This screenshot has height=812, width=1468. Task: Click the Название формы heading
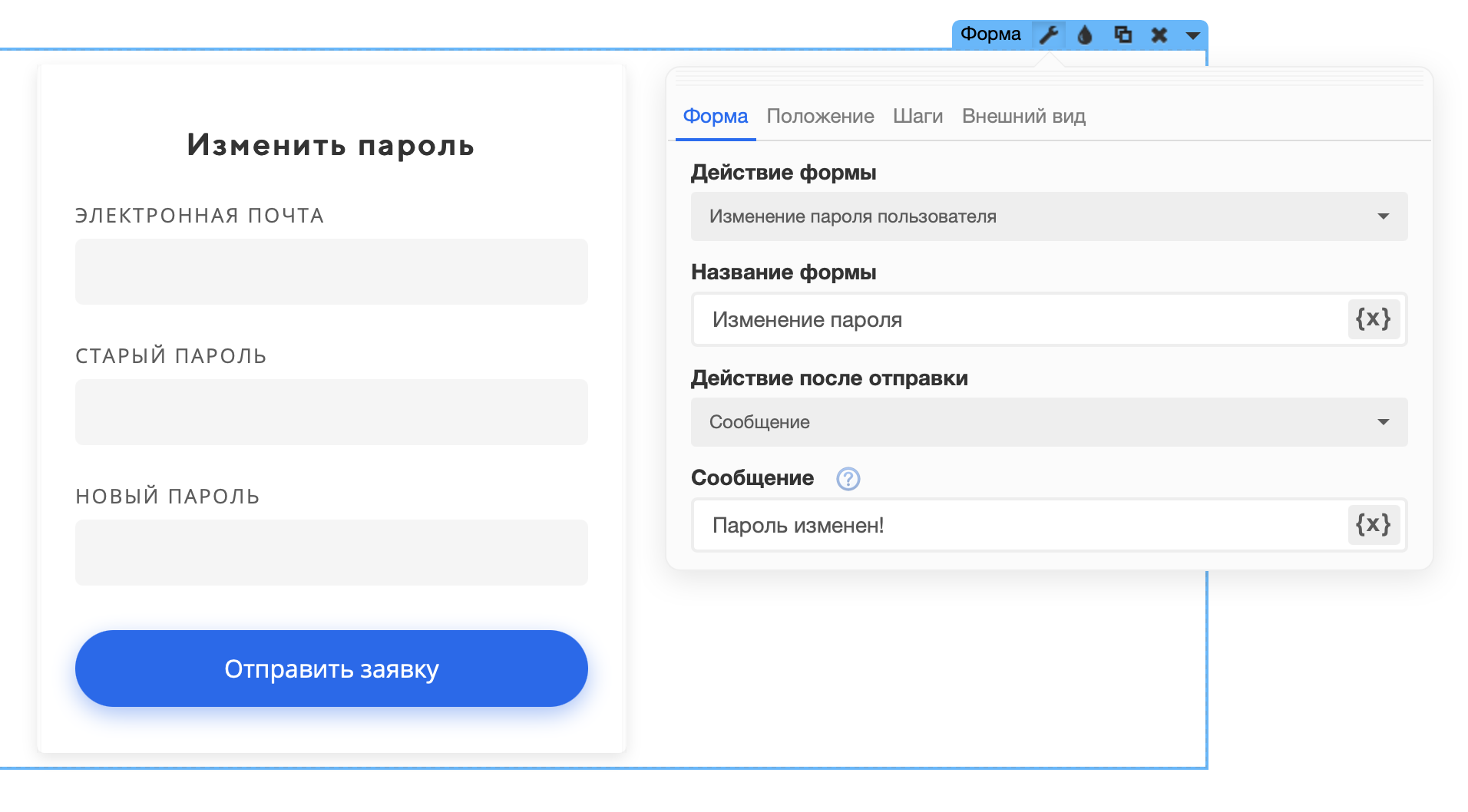783,272
